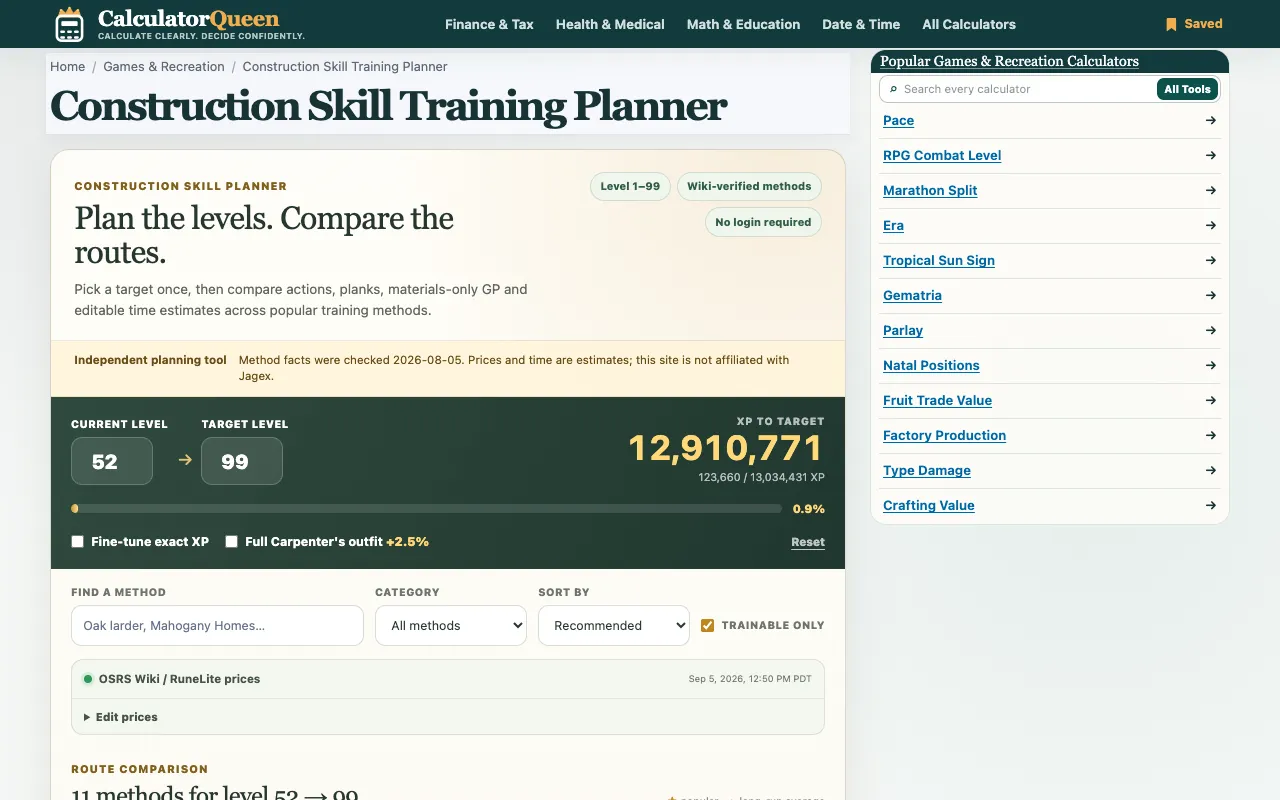Open the RPG Combat Level link
The height and width of the screenshot is (800, 1280).
click(942, 155)
